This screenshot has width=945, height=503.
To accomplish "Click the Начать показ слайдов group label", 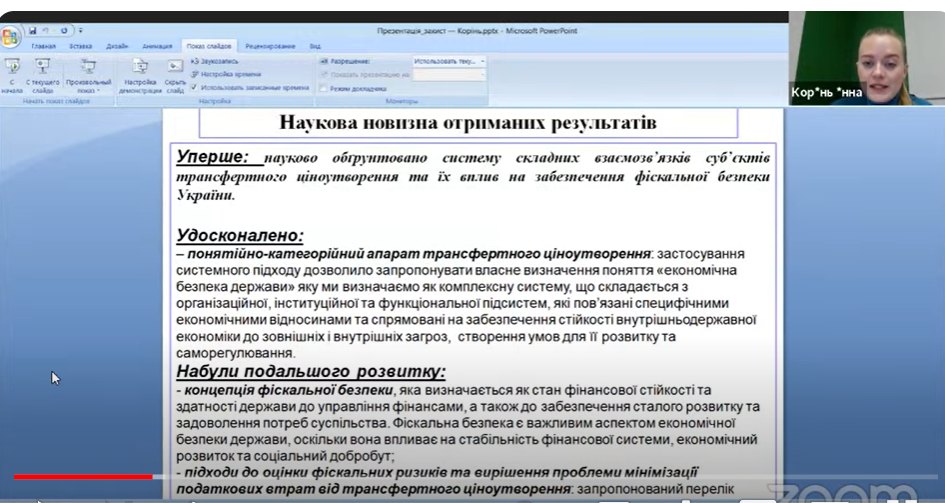I will (57, 101).
